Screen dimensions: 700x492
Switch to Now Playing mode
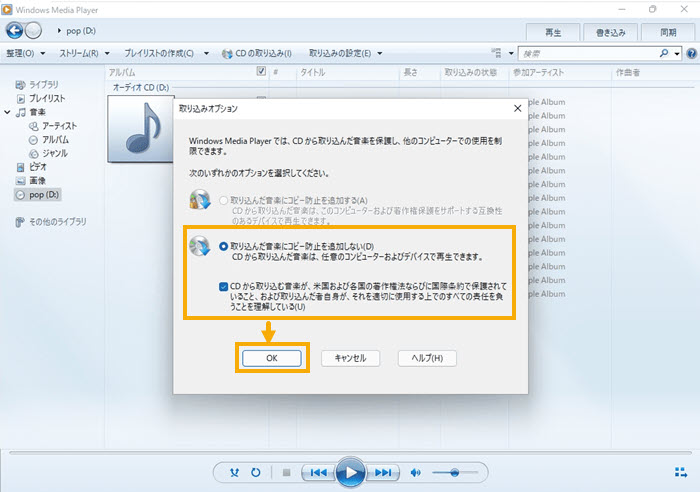tap(681, 472)
